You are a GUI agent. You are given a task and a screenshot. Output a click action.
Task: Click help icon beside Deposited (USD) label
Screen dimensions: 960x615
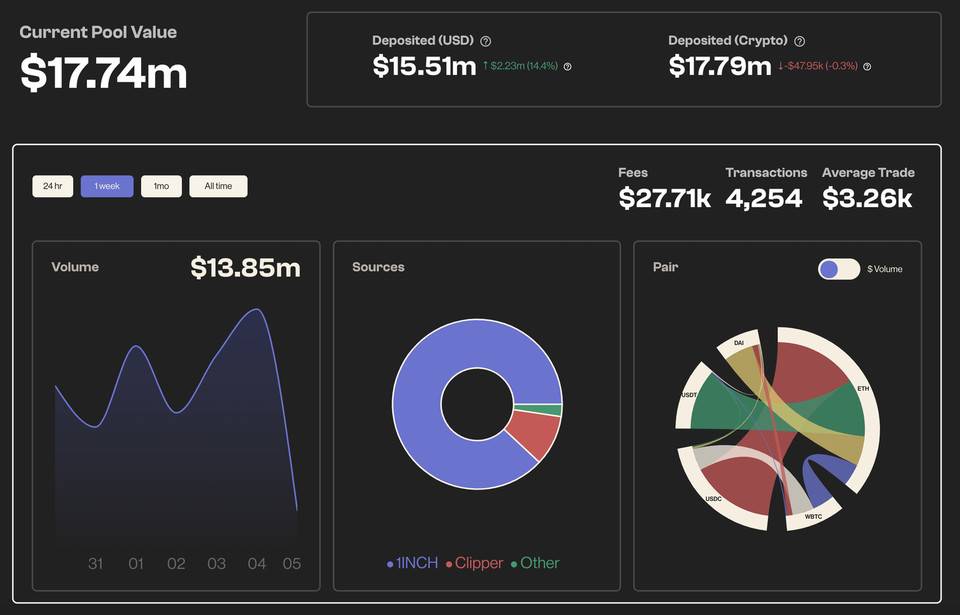click(x=486, y=41)
